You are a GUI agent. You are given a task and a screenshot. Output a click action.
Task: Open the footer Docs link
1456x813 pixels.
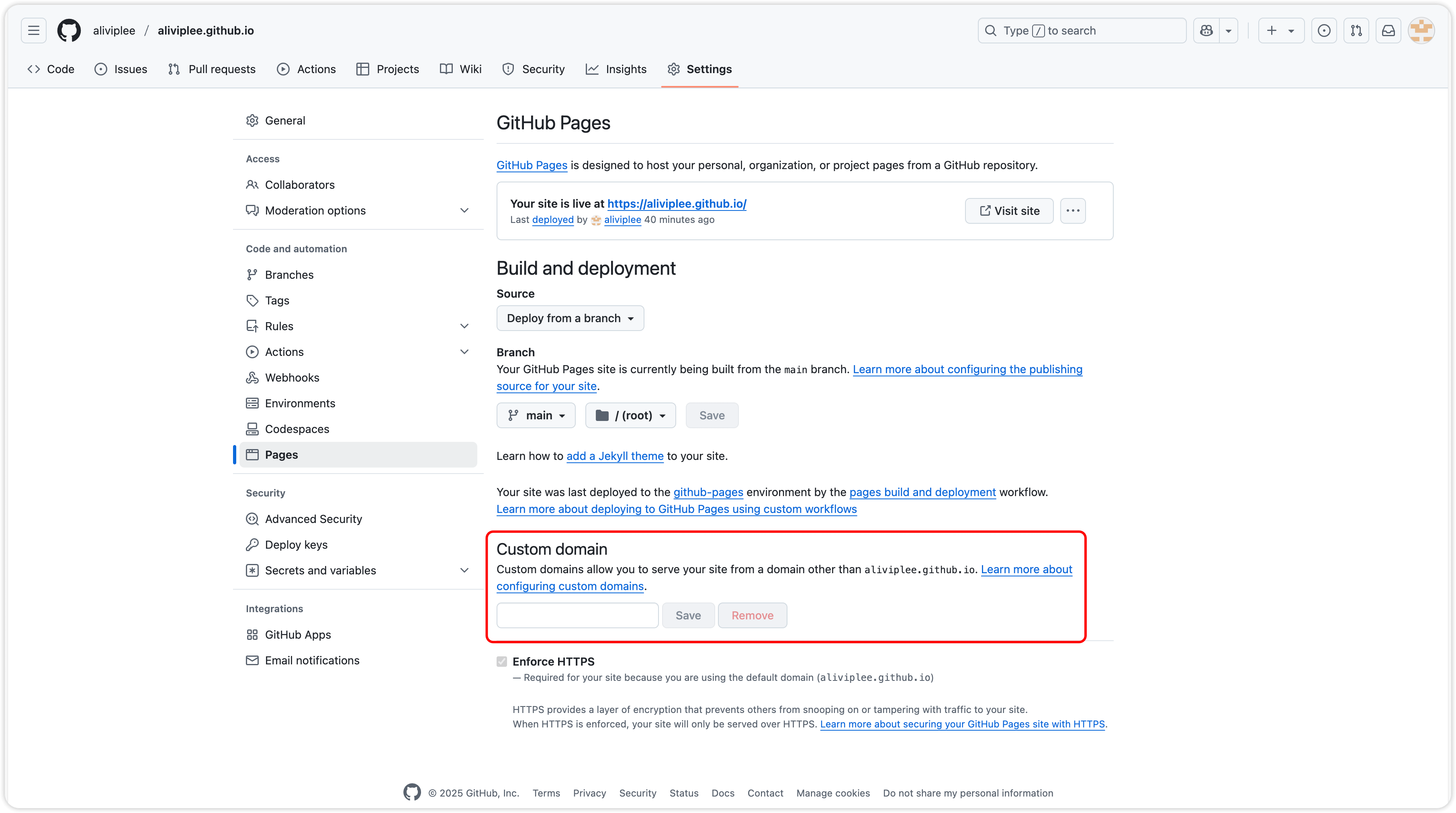pos(723,793)
